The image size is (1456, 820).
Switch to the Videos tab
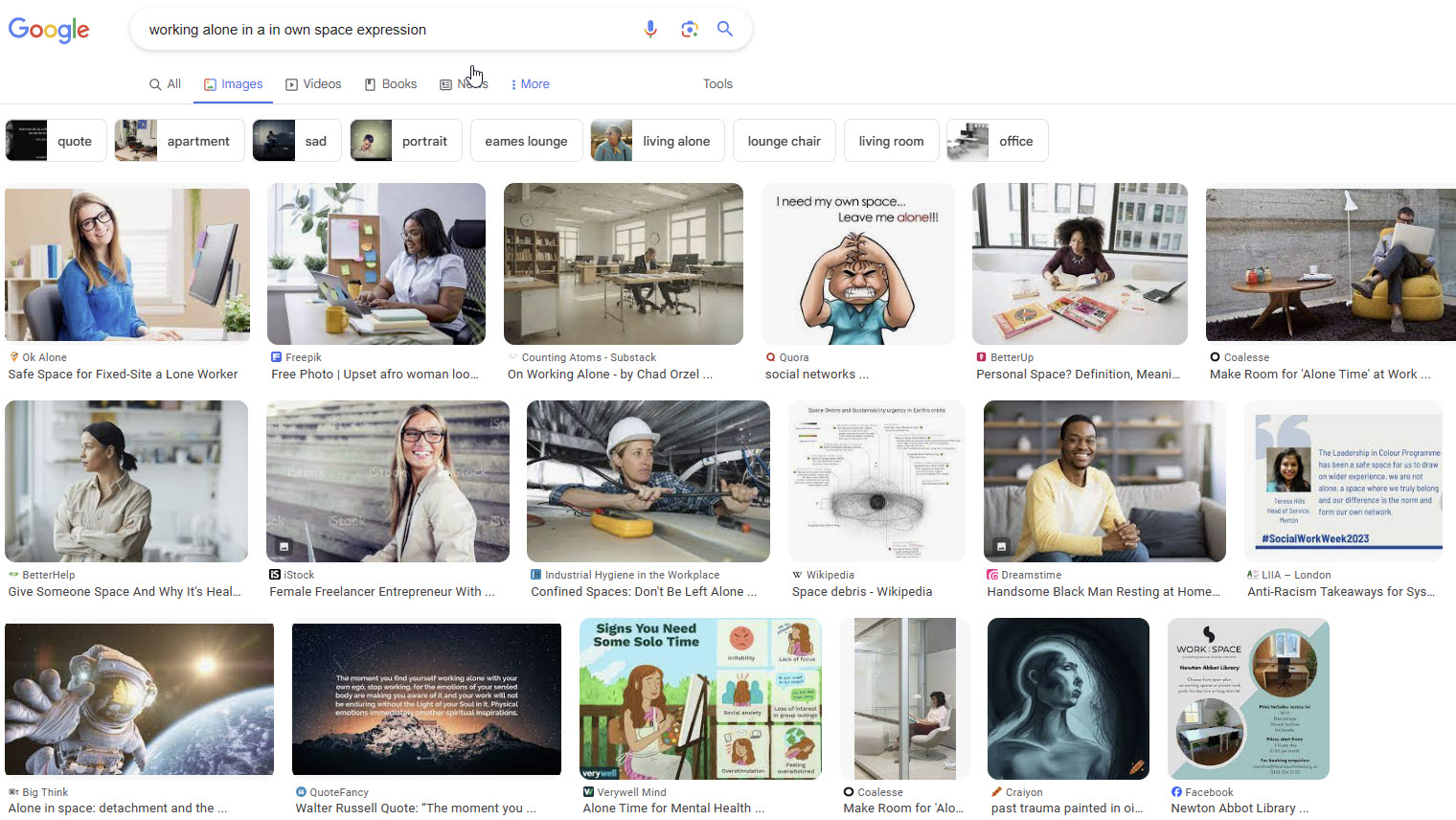(313, 84)
